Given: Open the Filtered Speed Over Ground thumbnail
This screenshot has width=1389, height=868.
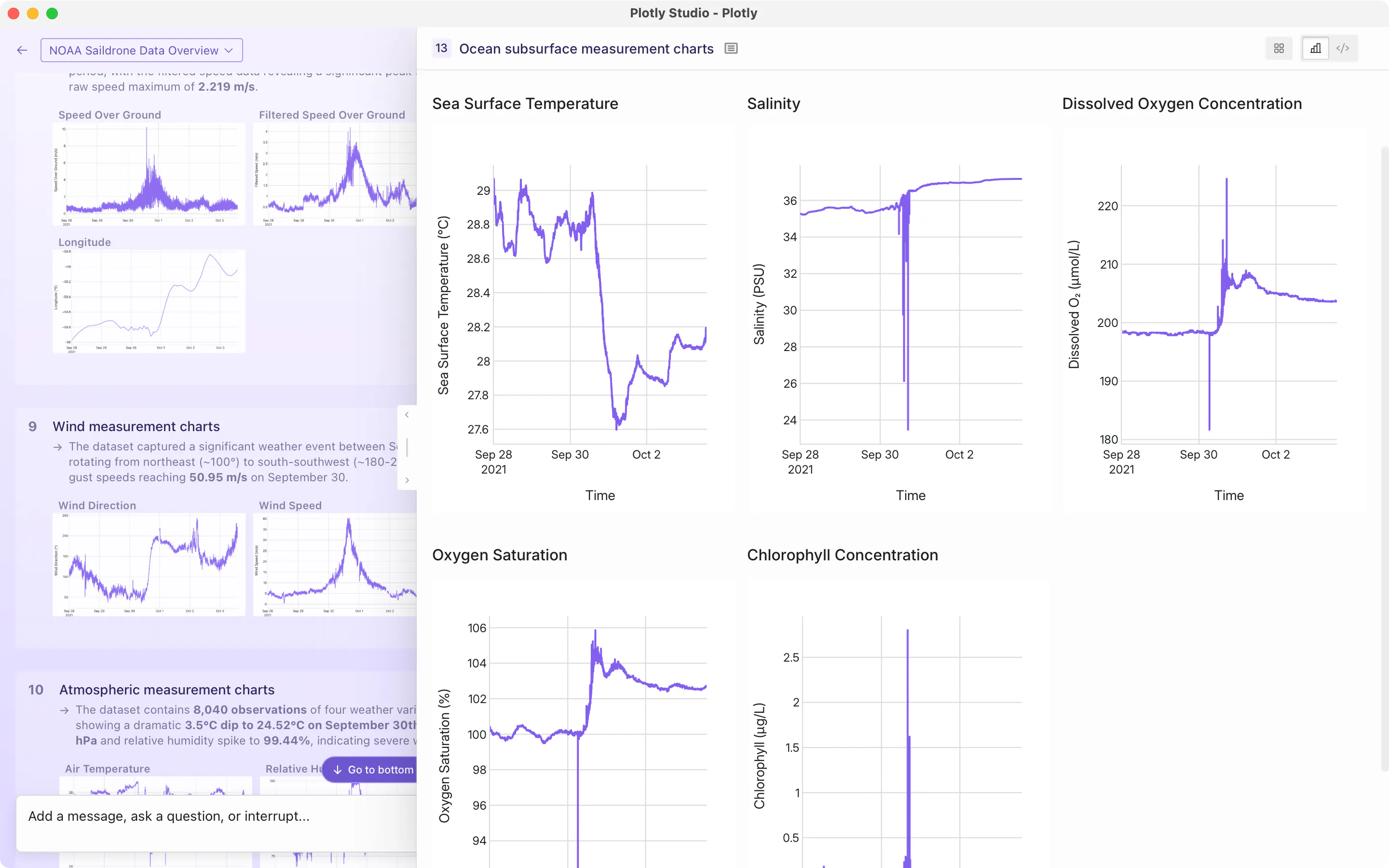Looking at the screenshot, I should [335, 174].
